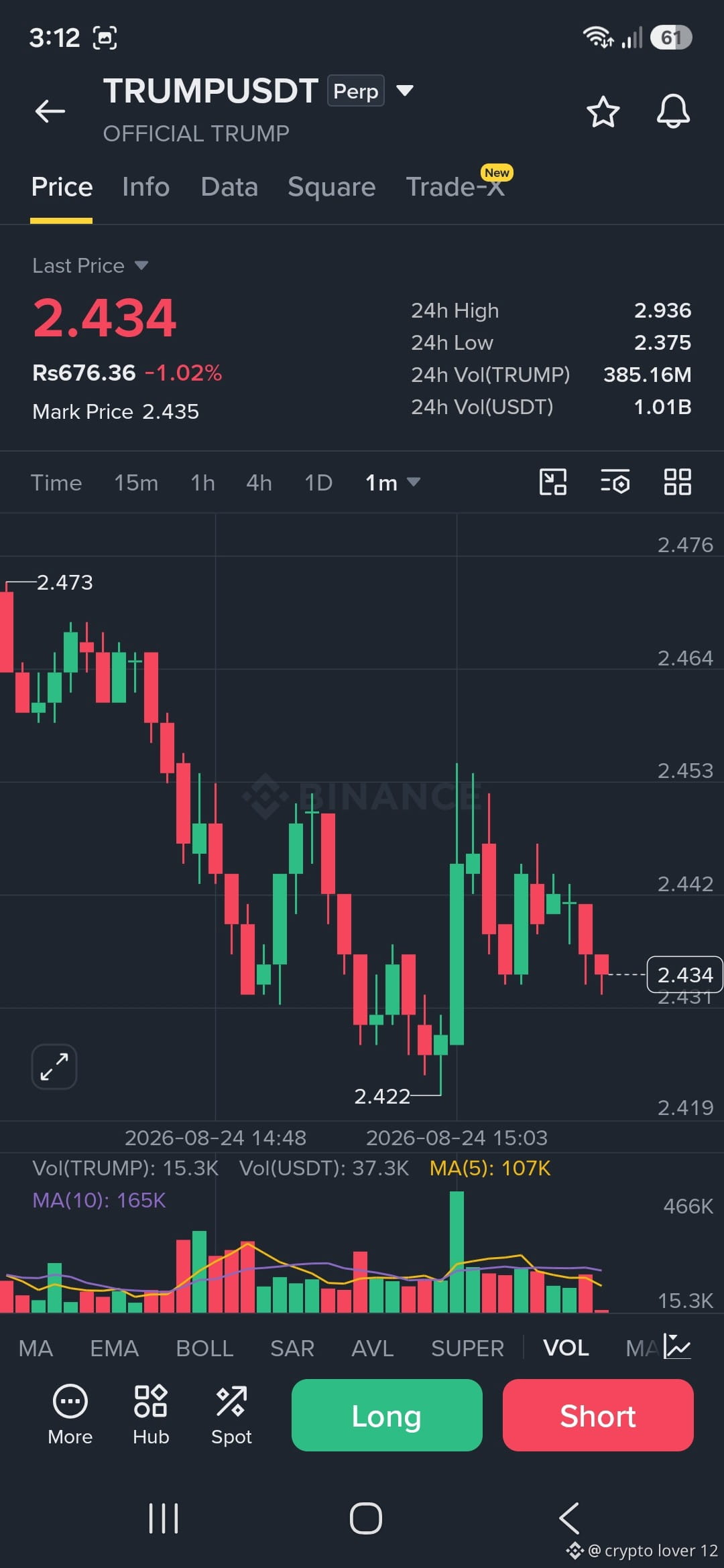Tap the Rs676.36 converted price

tap(84, 373)
